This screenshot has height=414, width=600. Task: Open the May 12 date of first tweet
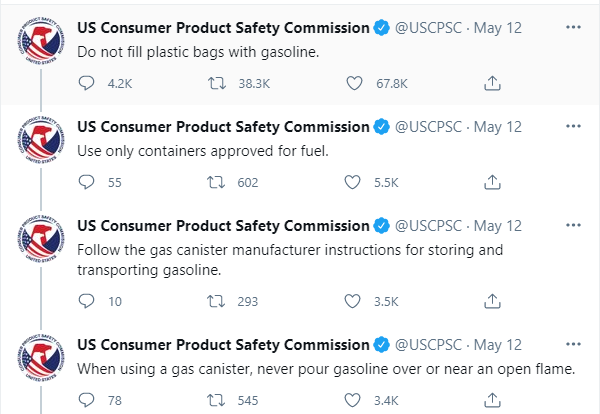point(498,27)
